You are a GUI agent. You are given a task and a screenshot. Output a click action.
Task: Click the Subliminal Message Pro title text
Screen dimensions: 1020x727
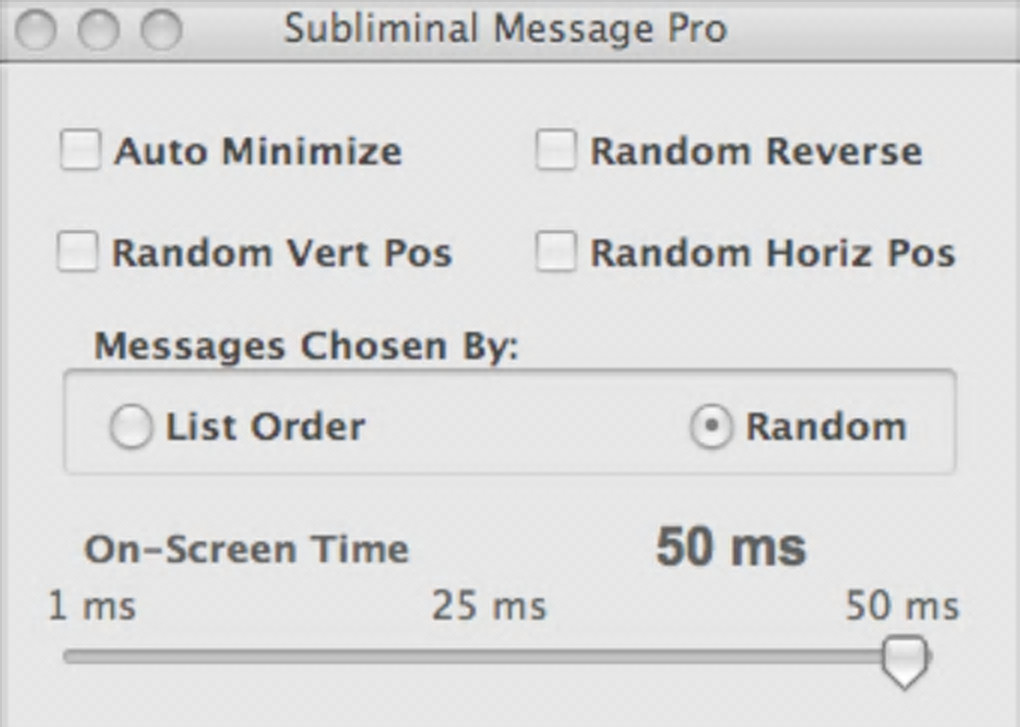(505, 29)
